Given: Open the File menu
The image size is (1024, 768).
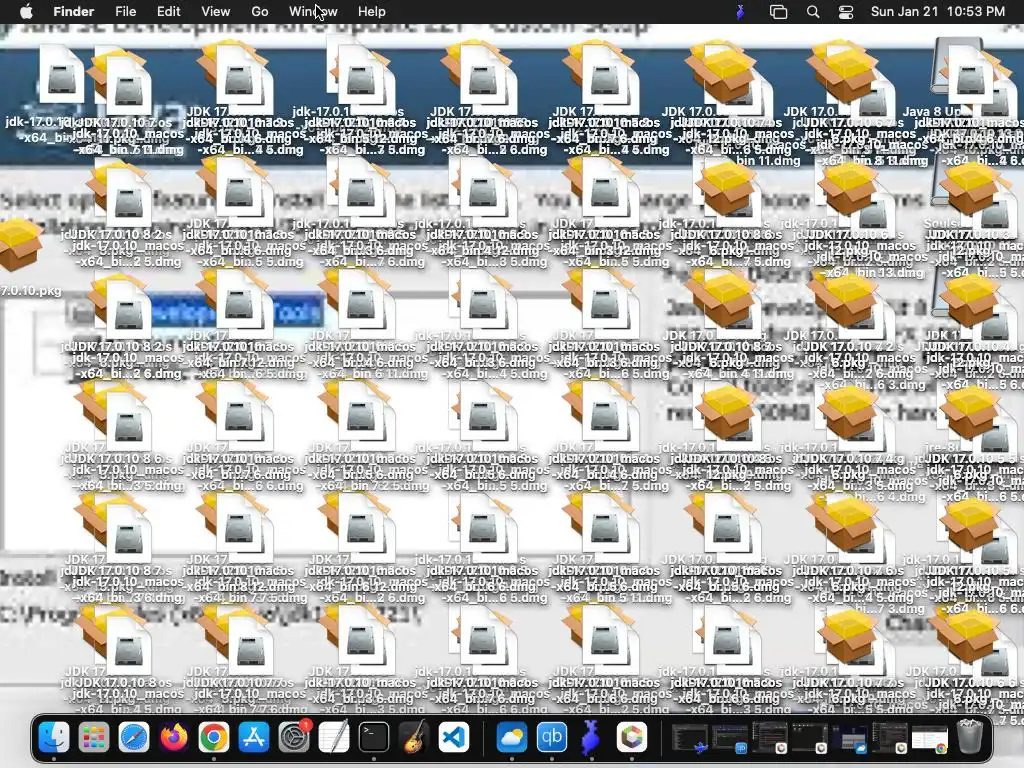Looking at the screenshot, I should pos(125,12).
